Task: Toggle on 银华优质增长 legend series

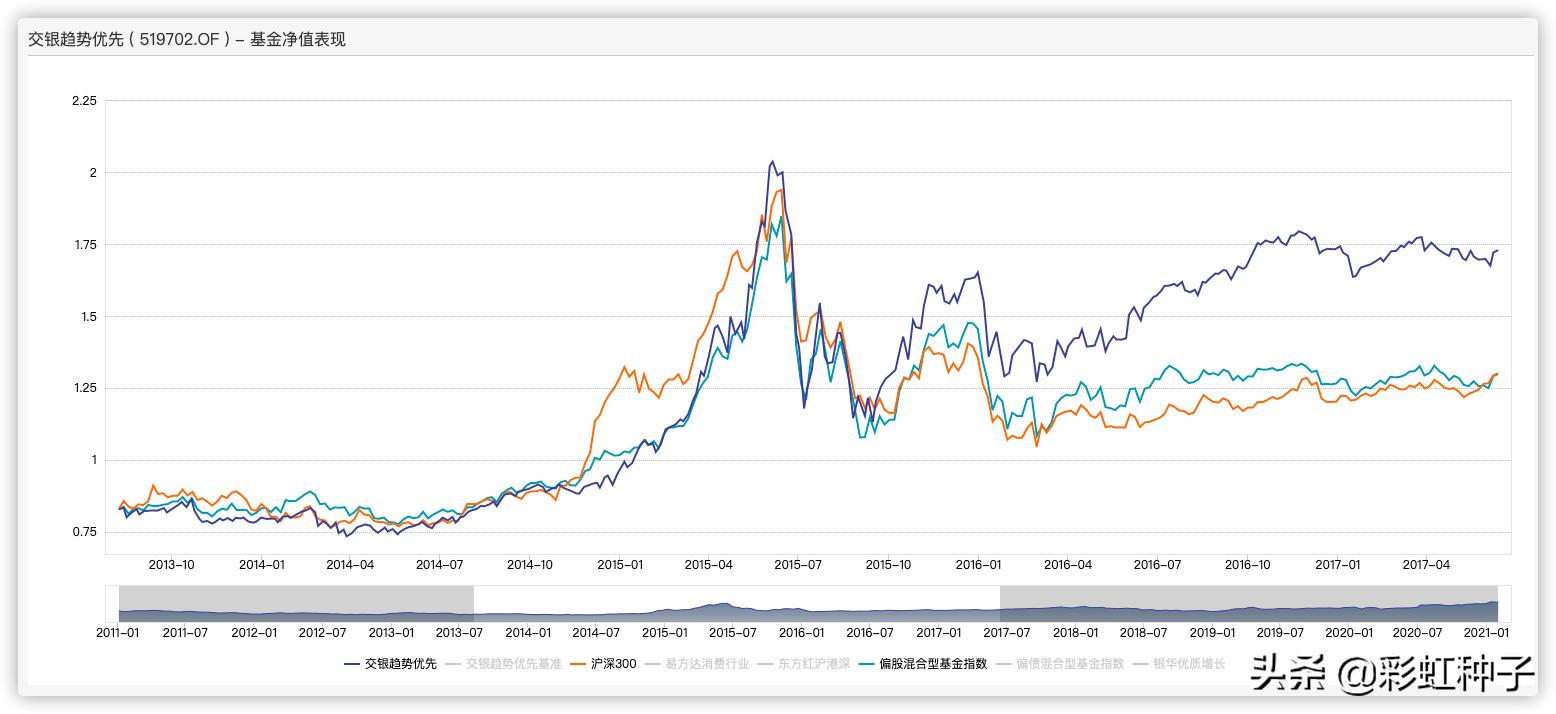Action: click(1188, 663)
